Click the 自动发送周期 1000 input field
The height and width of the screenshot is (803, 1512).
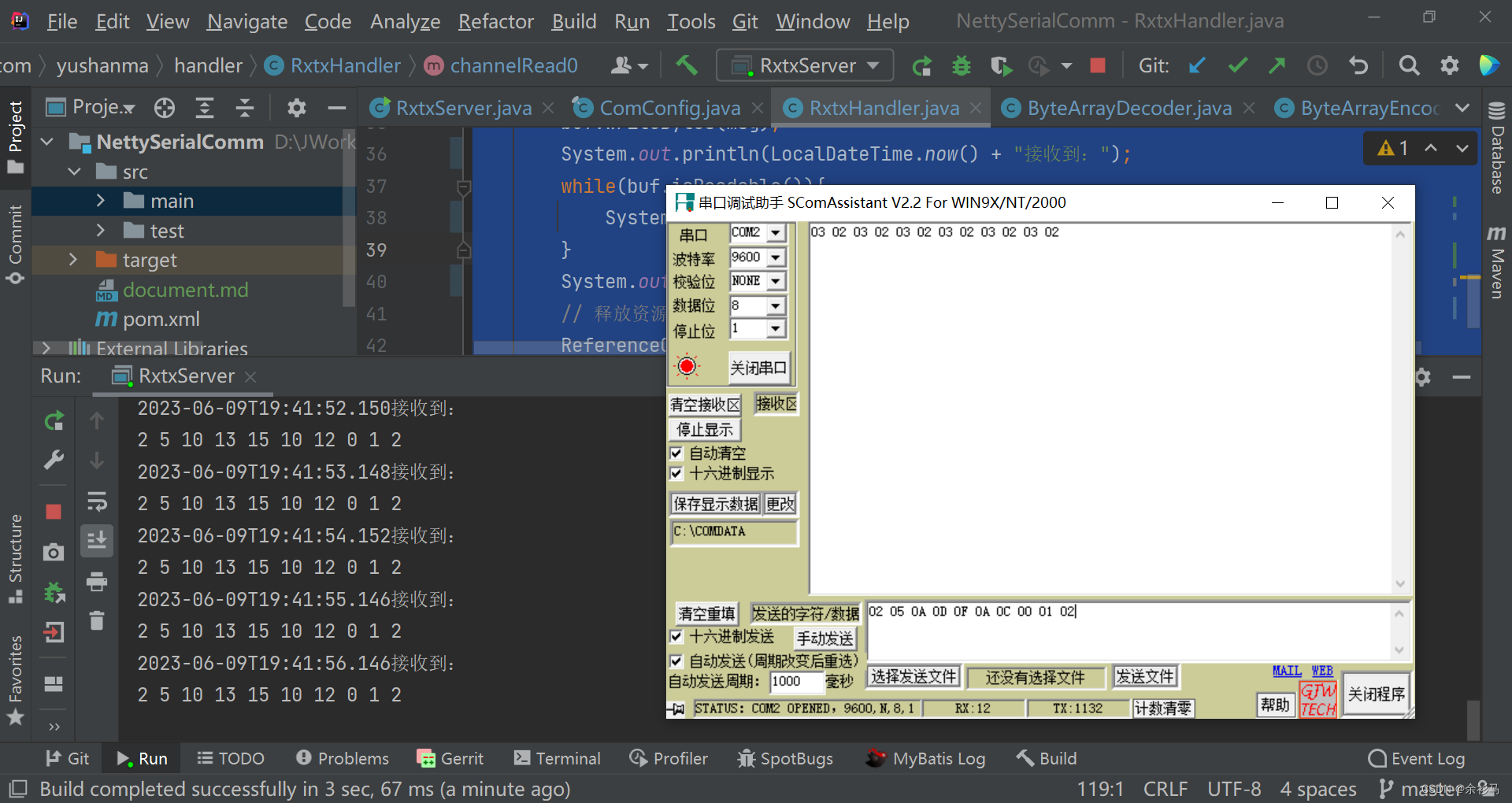tap(796, 682)
